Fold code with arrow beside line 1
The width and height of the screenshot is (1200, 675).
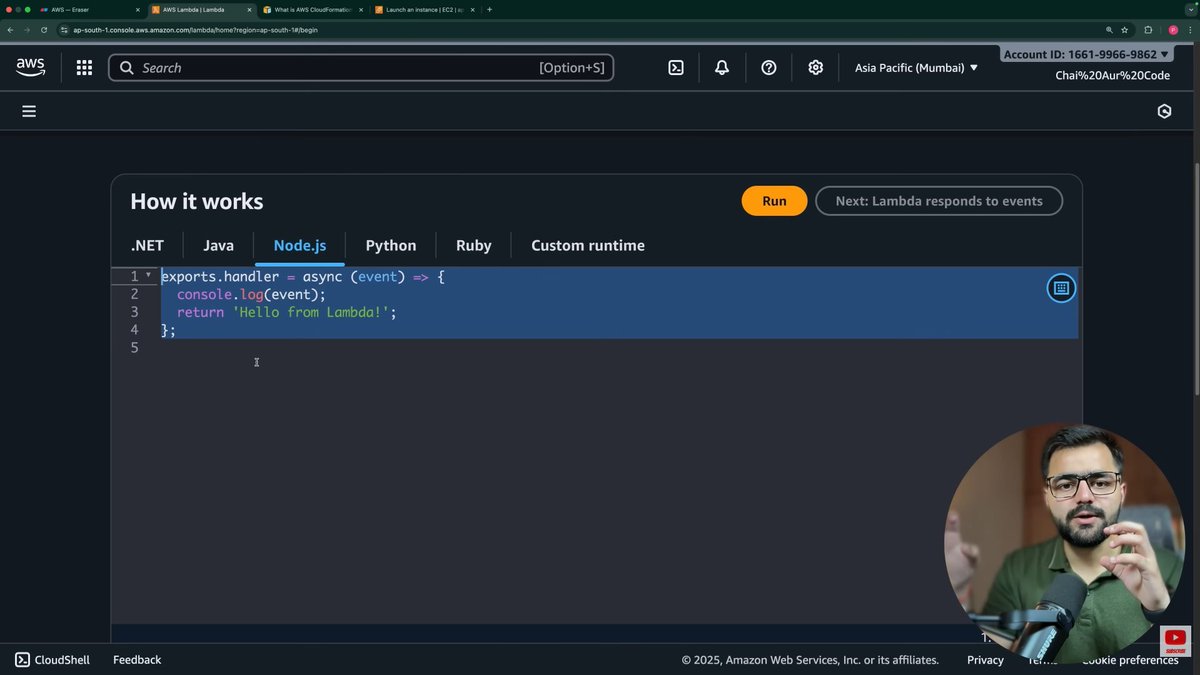(x=149, y=276)
